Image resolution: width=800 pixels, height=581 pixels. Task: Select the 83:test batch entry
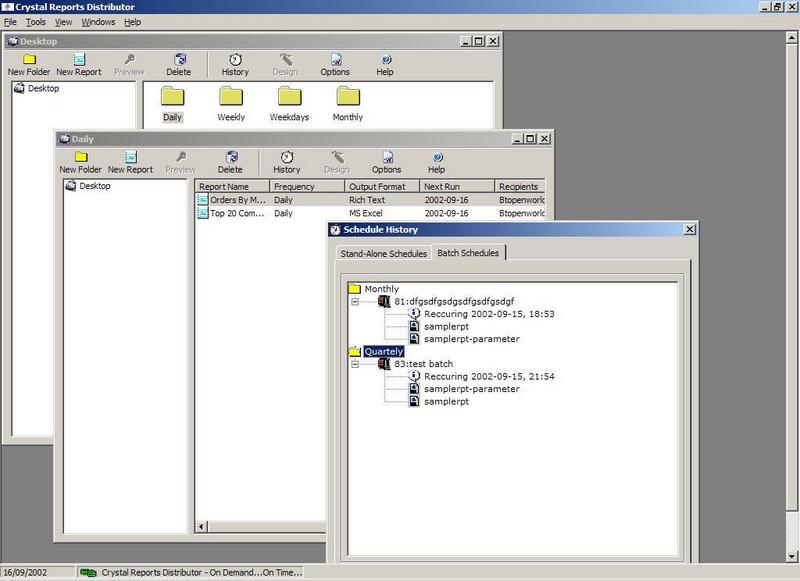[x=423, y=364]
